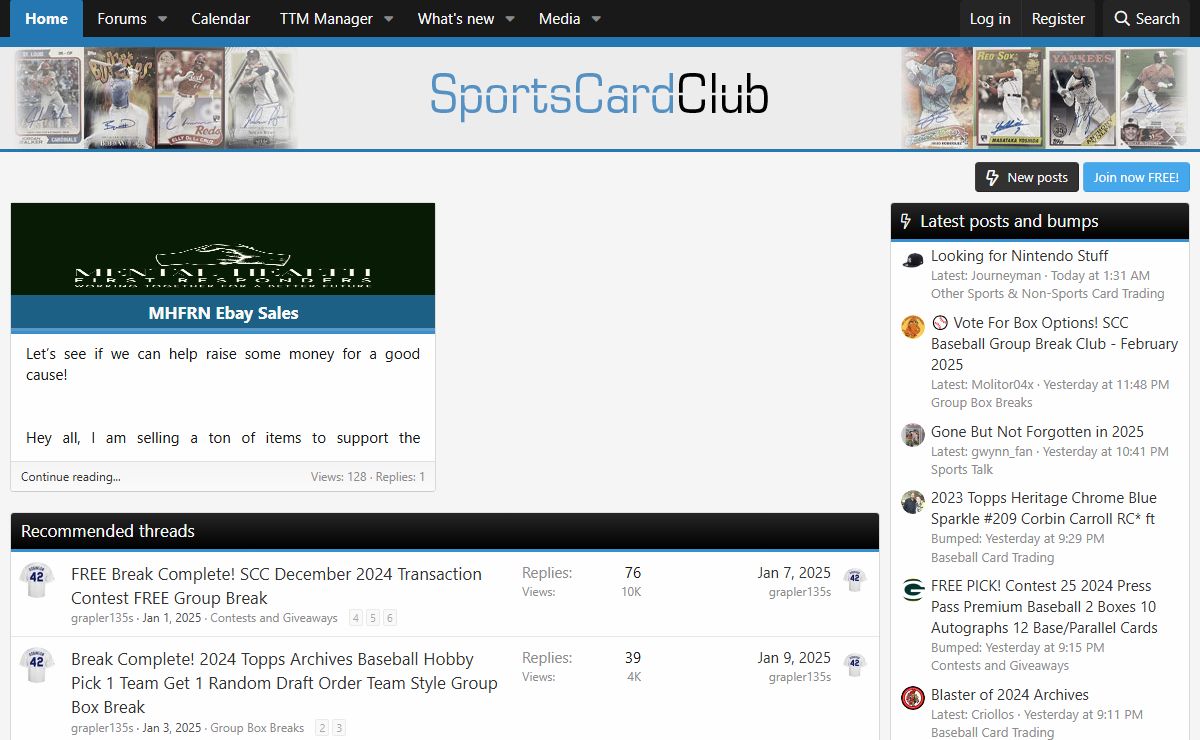Open Break Complete! 2024 Topps Archives thread
Image resolution: width=1200 pixels, height=740 pixels.
[284, 683]
